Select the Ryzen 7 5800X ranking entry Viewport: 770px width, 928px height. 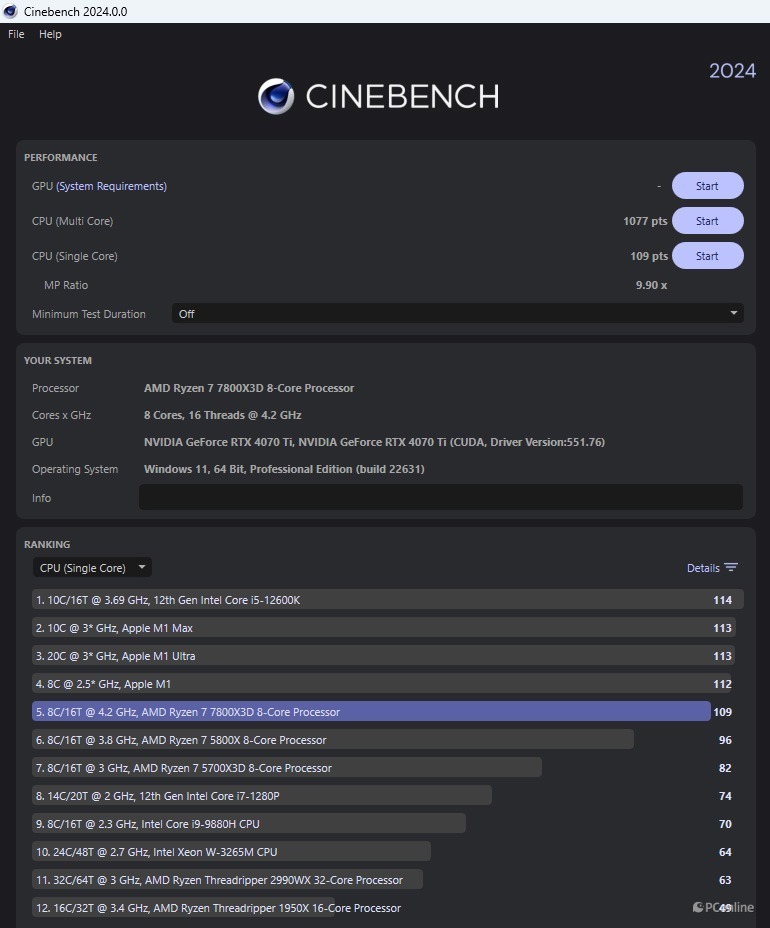332,740
